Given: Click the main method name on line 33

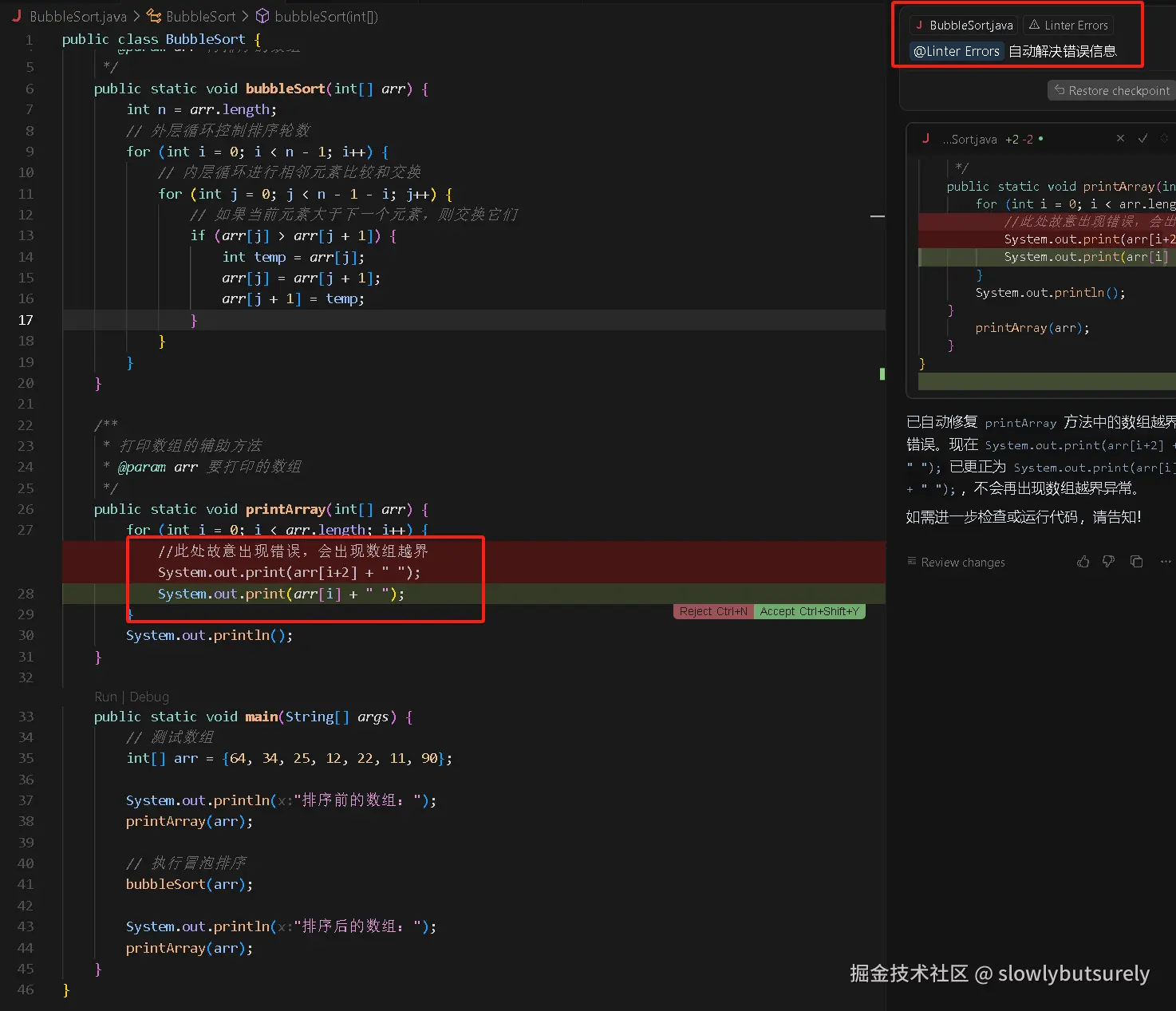Looking at the screenshot, I should (261, 717).
